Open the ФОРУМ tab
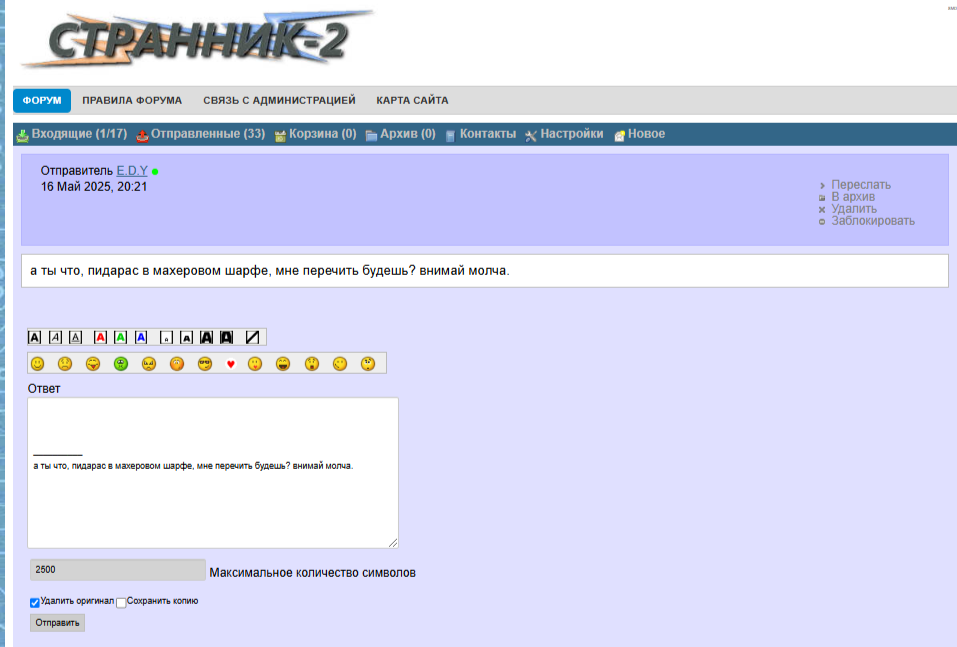The image size is (957, 647). [42, 100]
